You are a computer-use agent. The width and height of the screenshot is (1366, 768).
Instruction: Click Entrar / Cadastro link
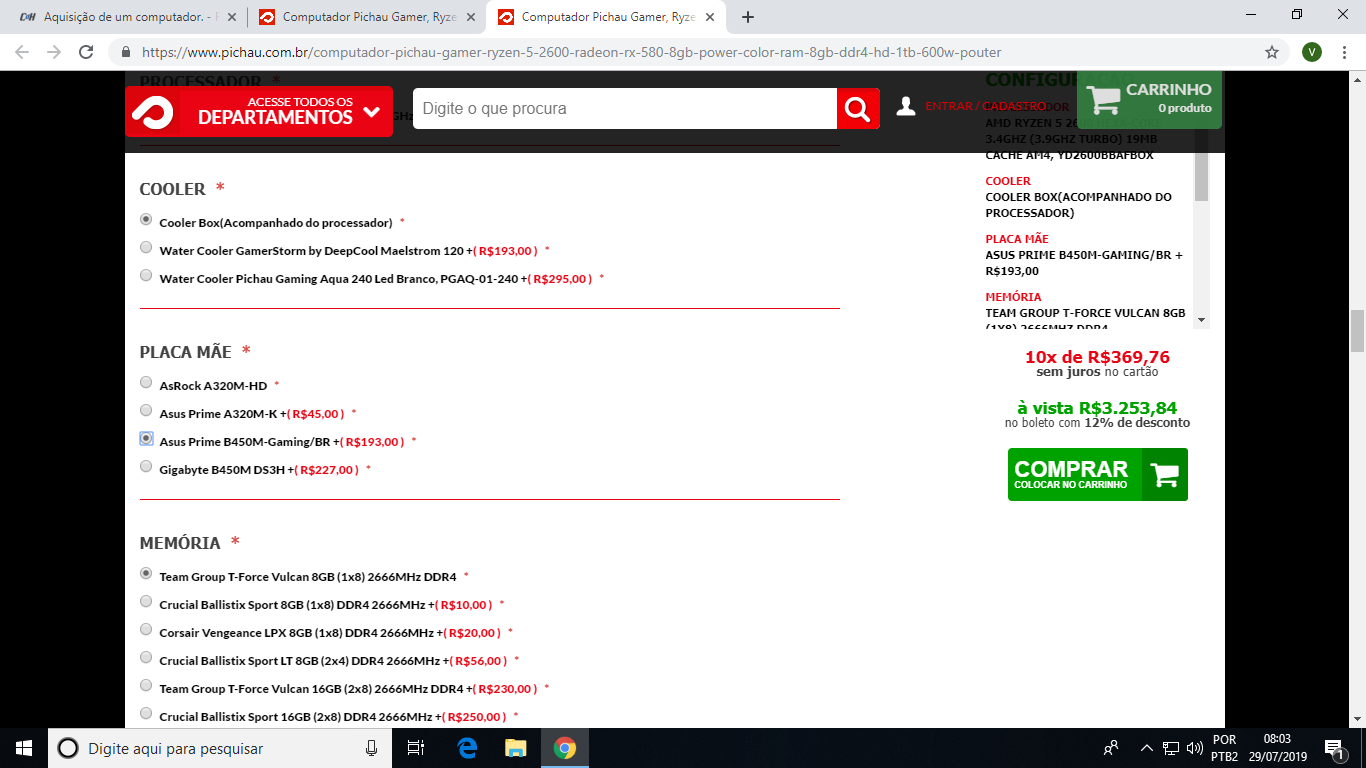(985, 106)
